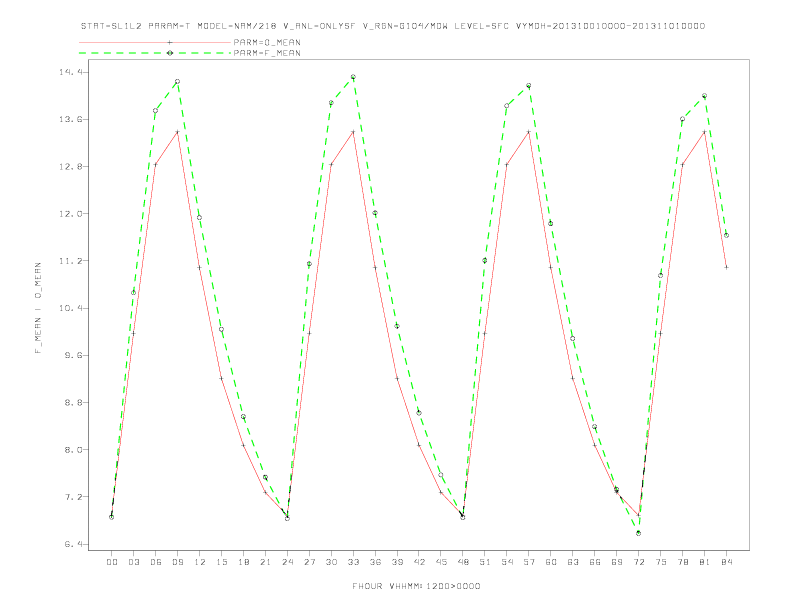Click x-axis tick label 36
Image resolution: width=792 pixels, height=612 pixels.
(x=375, y=562)
